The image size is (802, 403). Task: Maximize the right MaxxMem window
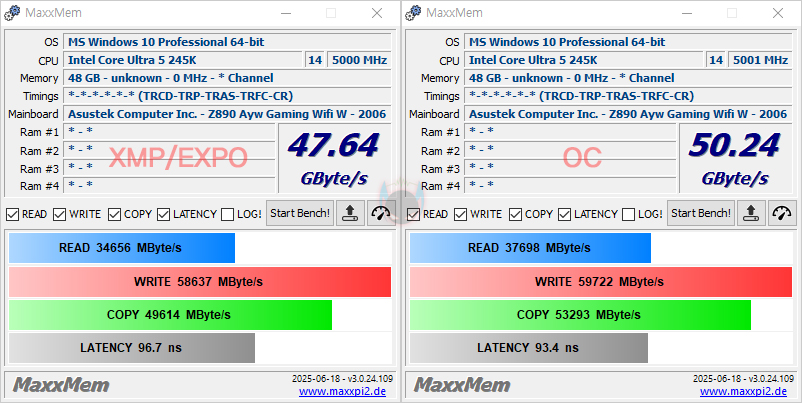[732, 13]
